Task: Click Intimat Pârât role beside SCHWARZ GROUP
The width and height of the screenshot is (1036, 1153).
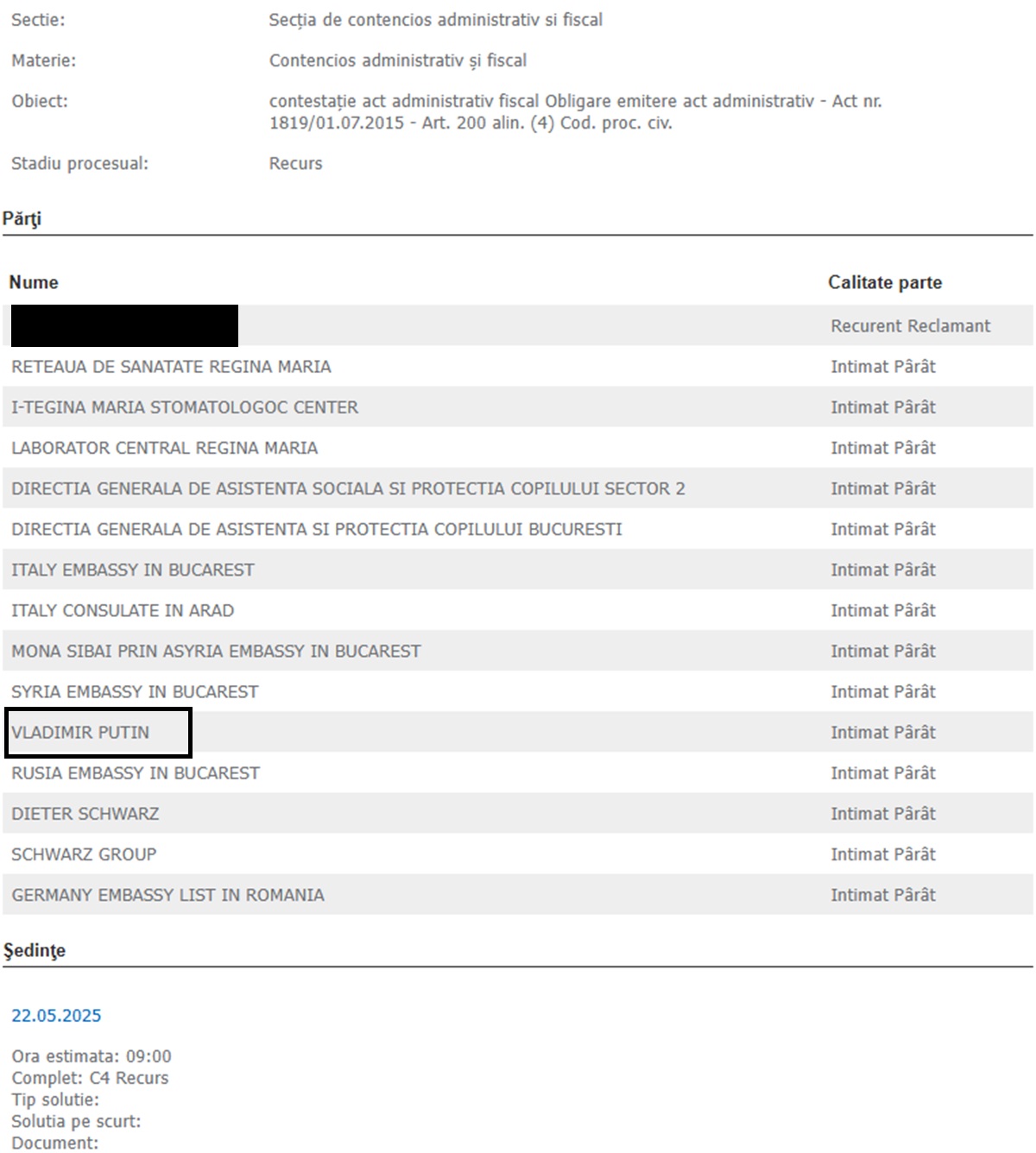Action: tap(883, 854)
